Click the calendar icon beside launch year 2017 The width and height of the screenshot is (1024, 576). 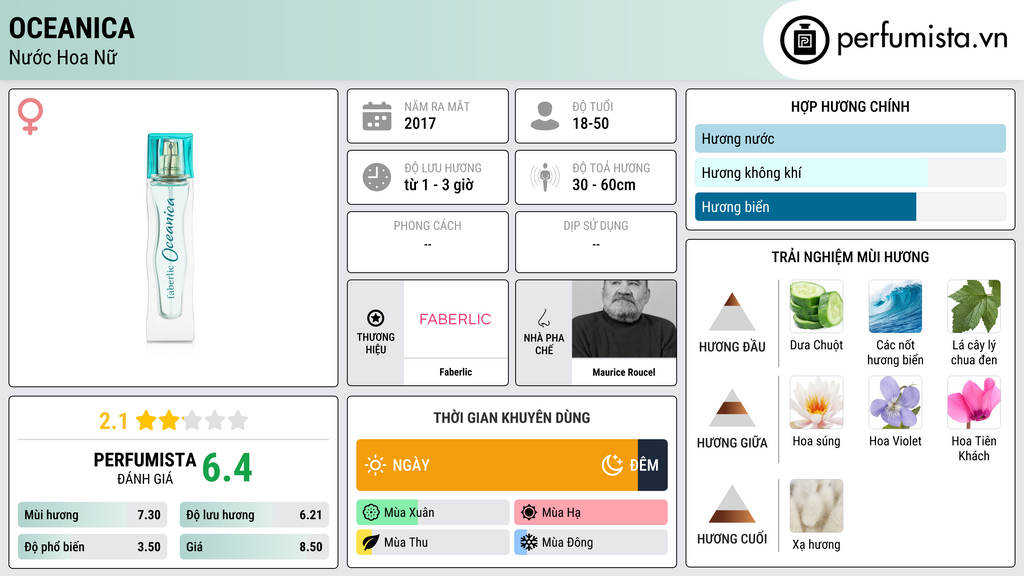coord(377,116)
